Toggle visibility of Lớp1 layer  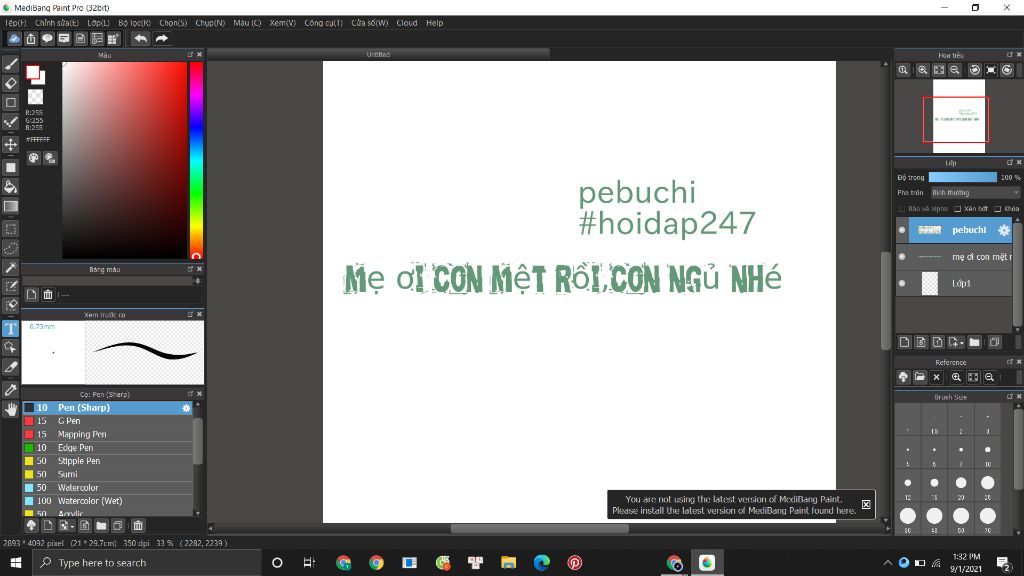(902, 283)
